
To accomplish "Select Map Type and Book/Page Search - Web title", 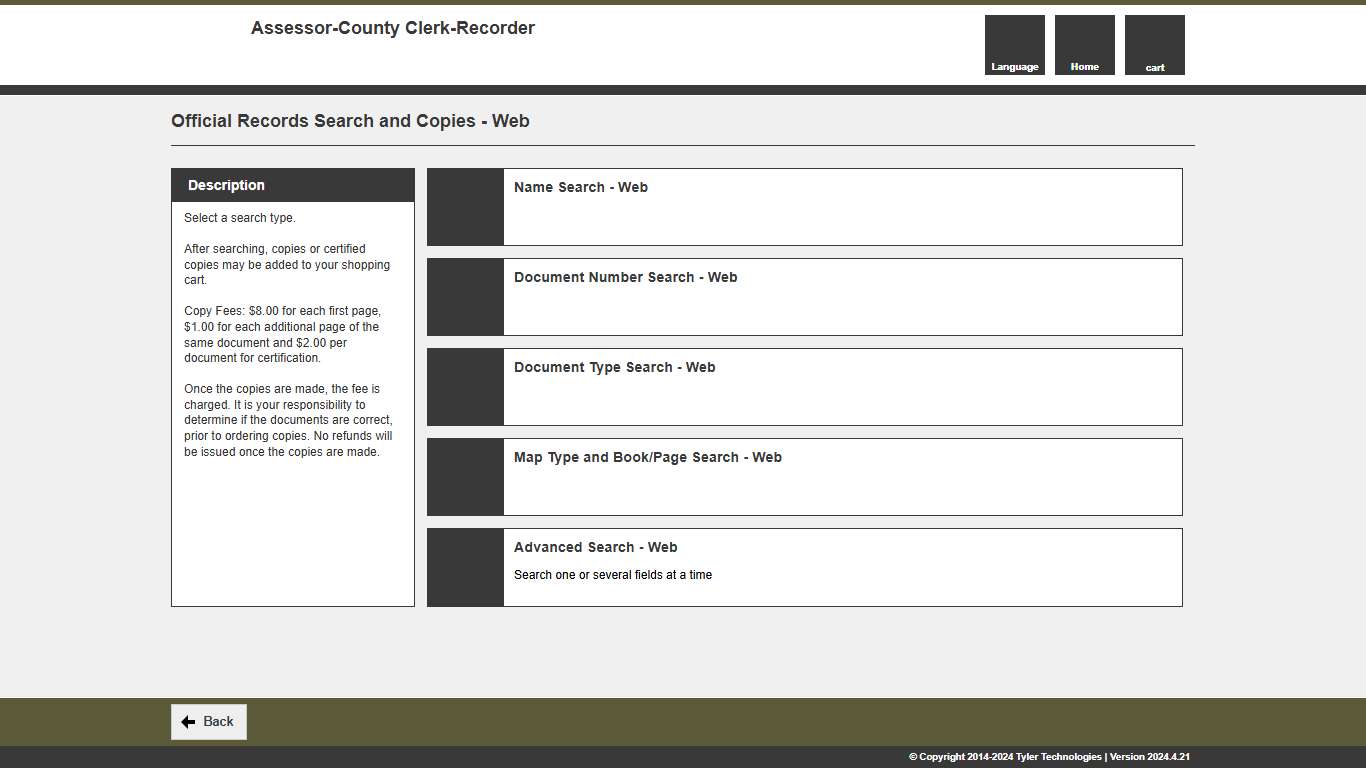I will pos(647,457).
